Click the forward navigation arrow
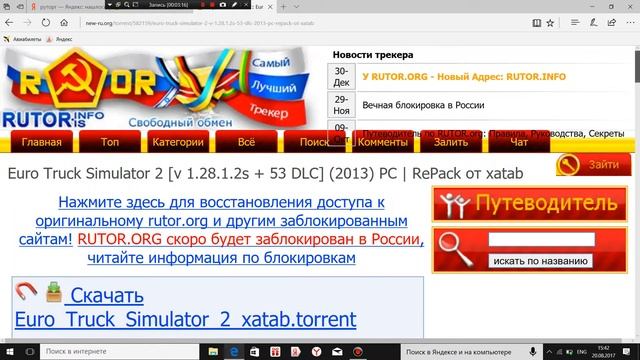This screenshot has width=640, height=360. coord(27,23)
